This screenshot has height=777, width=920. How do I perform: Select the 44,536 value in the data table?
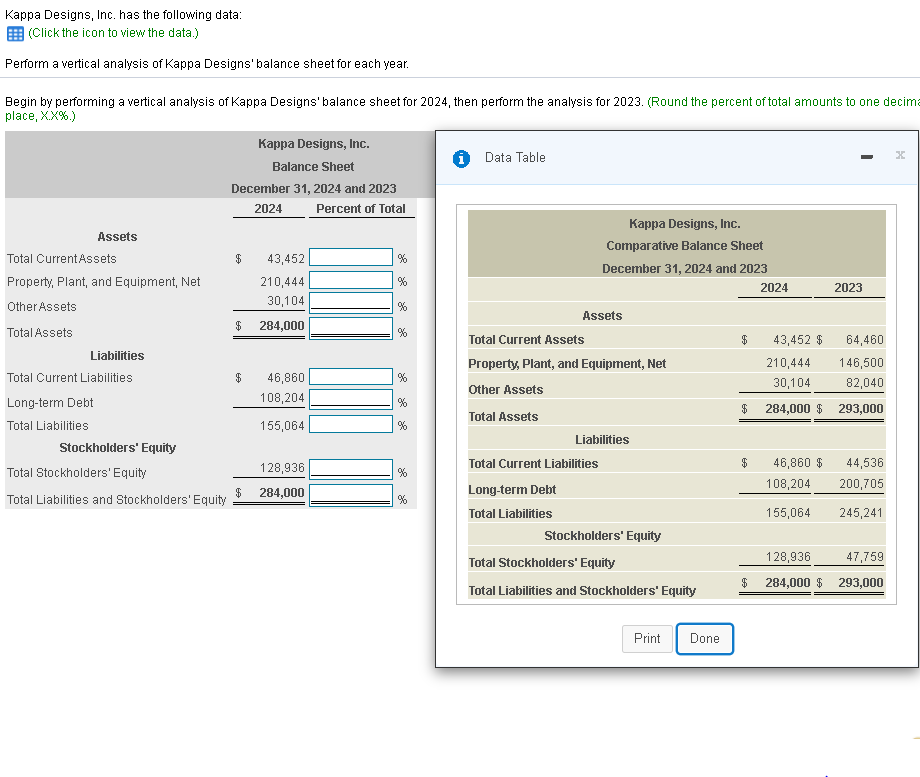[864, 462]
